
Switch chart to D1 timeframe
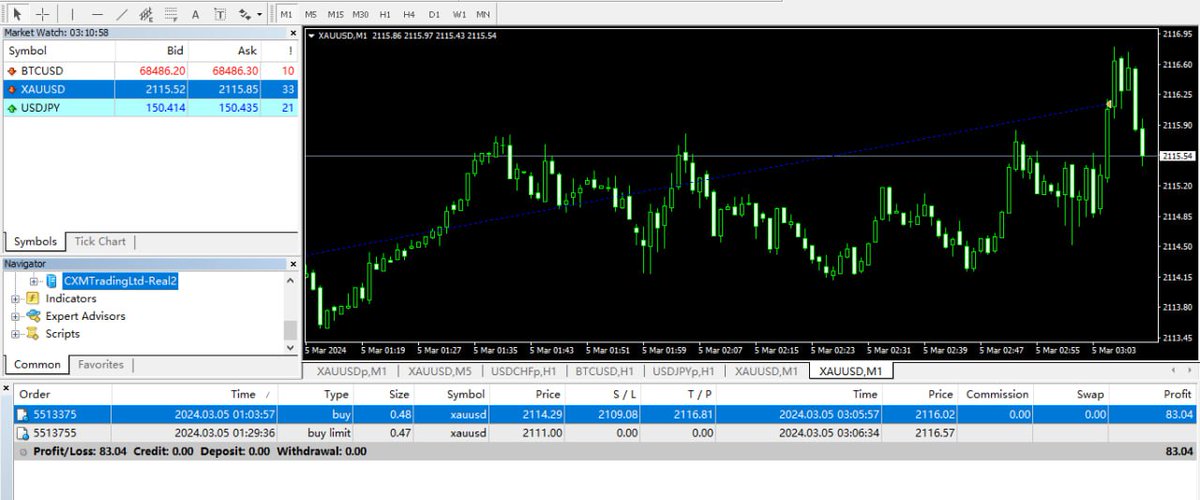(x=434, y=14)
